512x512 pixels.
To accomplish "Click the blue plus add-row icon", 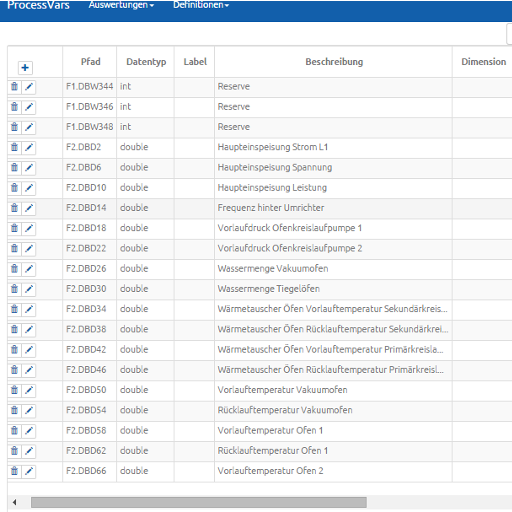I will pos(25,68).
